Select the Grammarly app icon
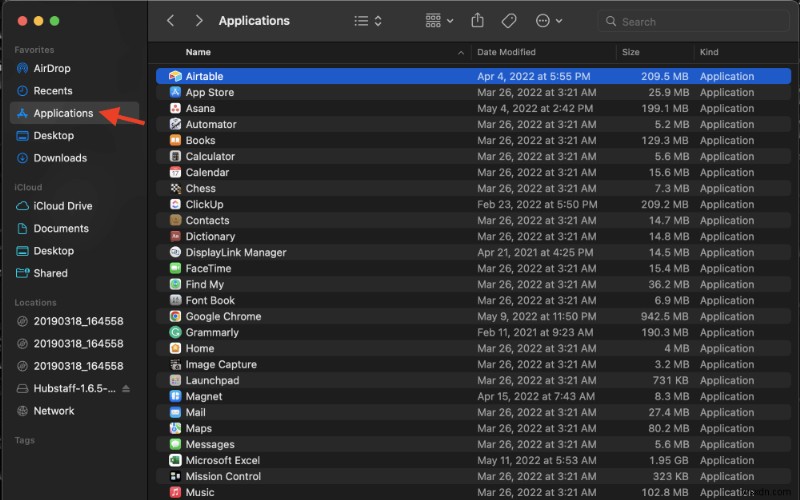This screenshot has height=500, width=800. pyautogui.click(x=175, y=332)
